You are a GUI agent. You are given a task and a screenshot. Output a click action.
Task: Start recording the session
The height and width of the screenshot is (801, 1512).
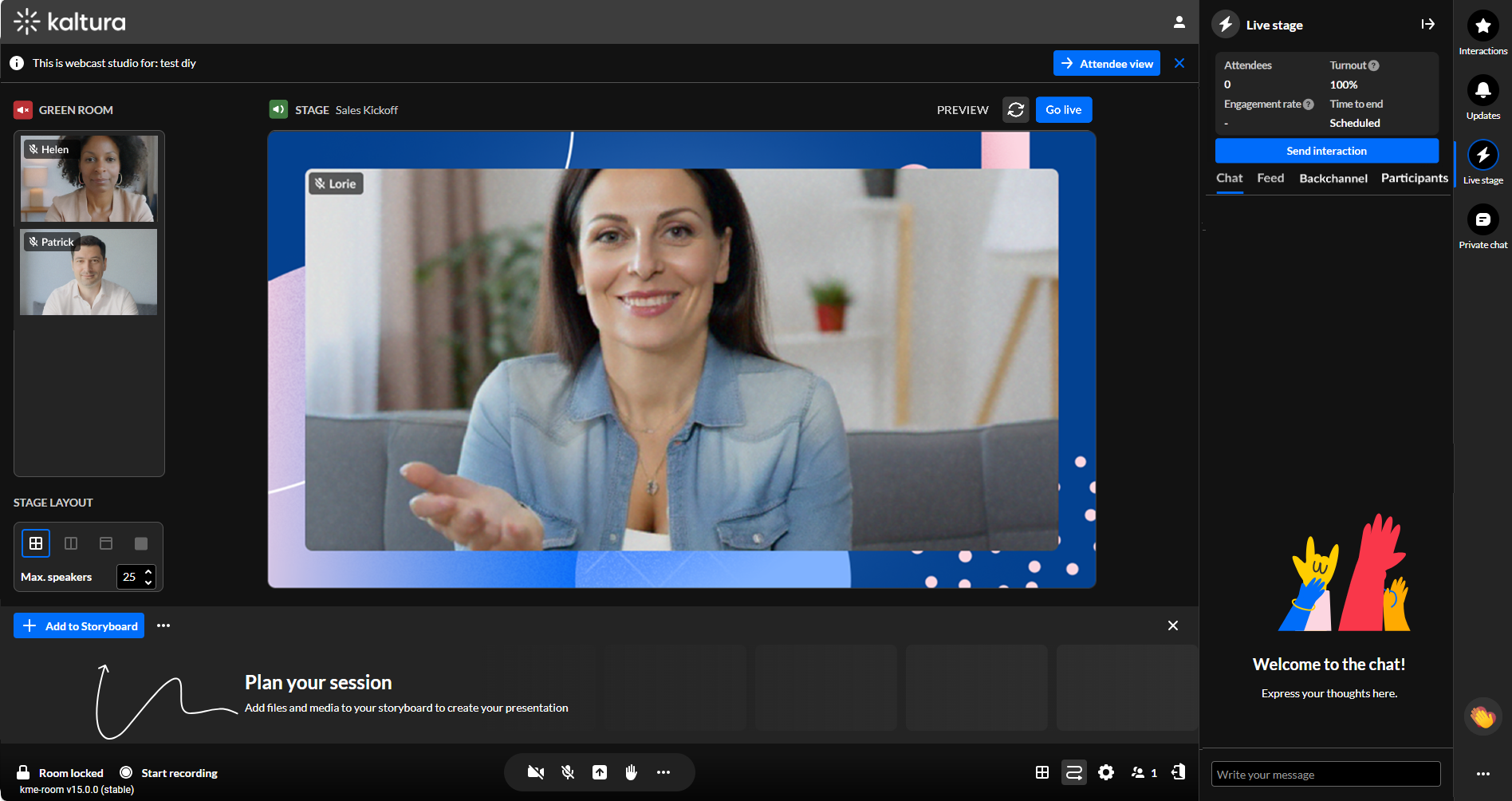click(168, 773)
